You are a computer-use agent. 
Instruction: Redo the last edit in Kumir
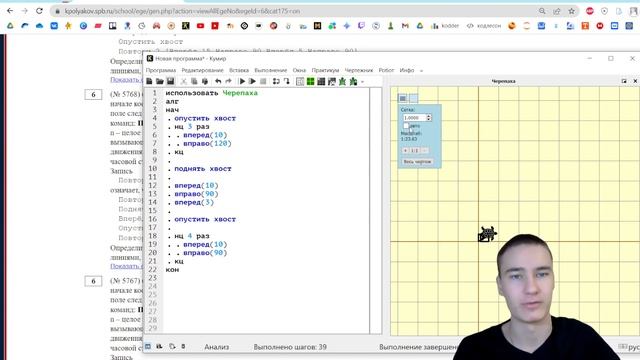[x=229, y=81]
